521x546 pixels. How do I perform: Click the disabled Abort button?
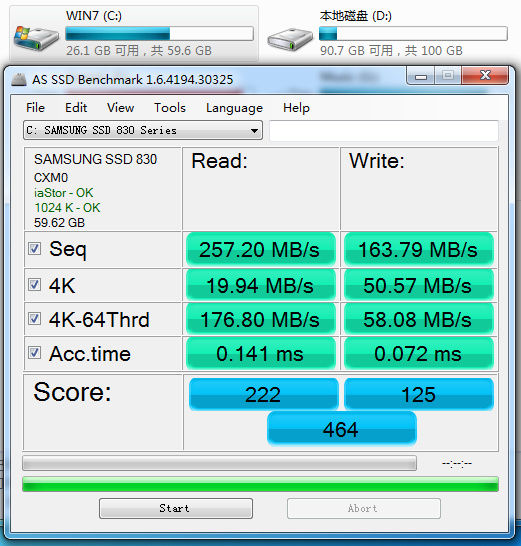[x=364, y=508]
